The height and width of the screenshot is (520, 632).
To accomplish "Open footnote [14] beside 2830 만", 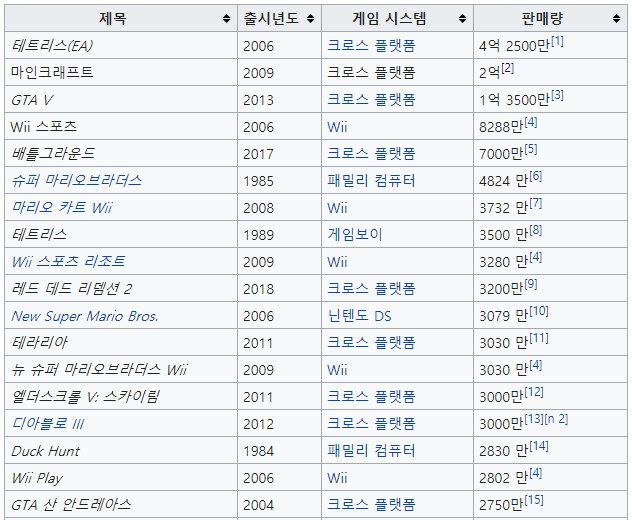I will pos(539,446).
